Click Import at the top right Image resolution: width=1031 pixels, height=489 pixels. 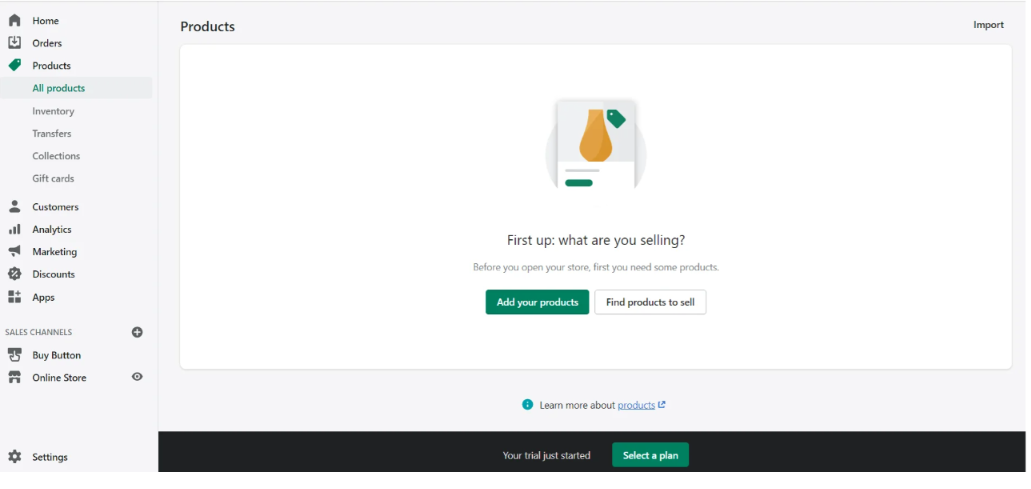(x=988, y=25)
